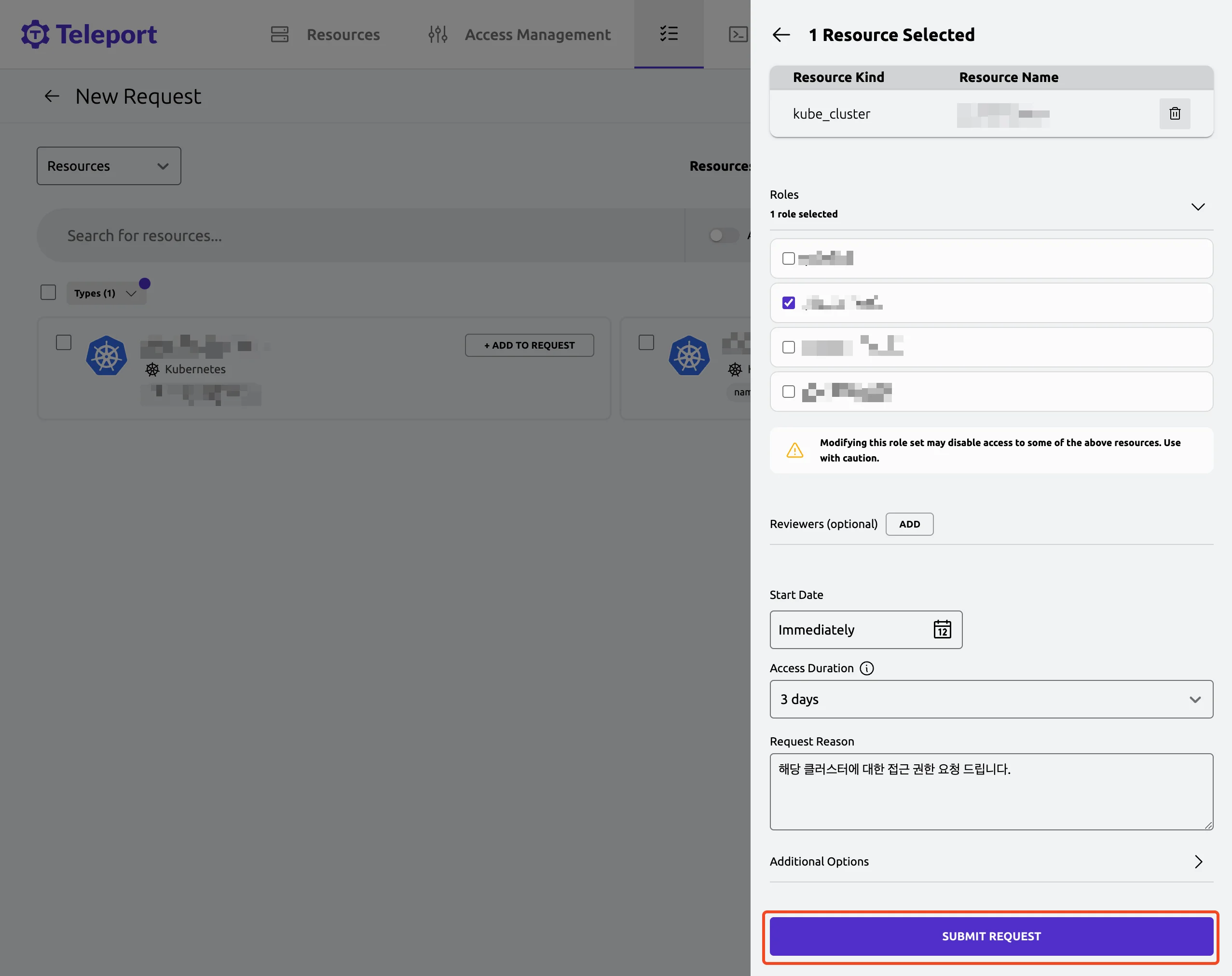The image size is (1232, 976).
Task: Click the first Kubernetes cluster logo
Action: pyautogui.click(x=106, y=356)
